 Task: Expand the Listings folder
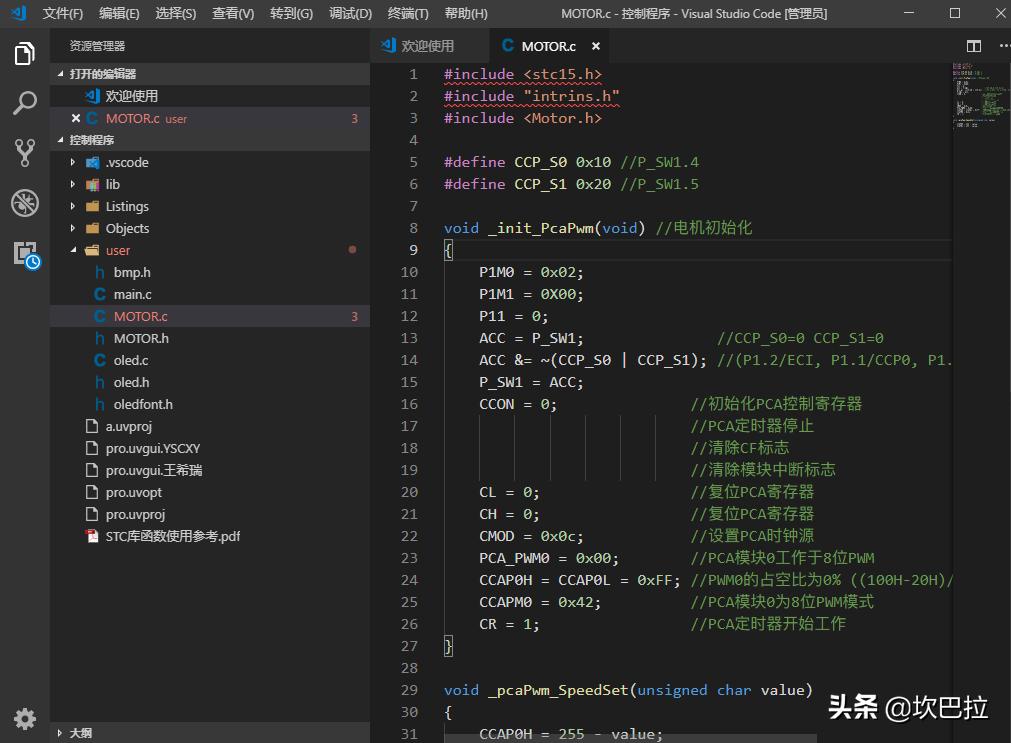point(127,206)
